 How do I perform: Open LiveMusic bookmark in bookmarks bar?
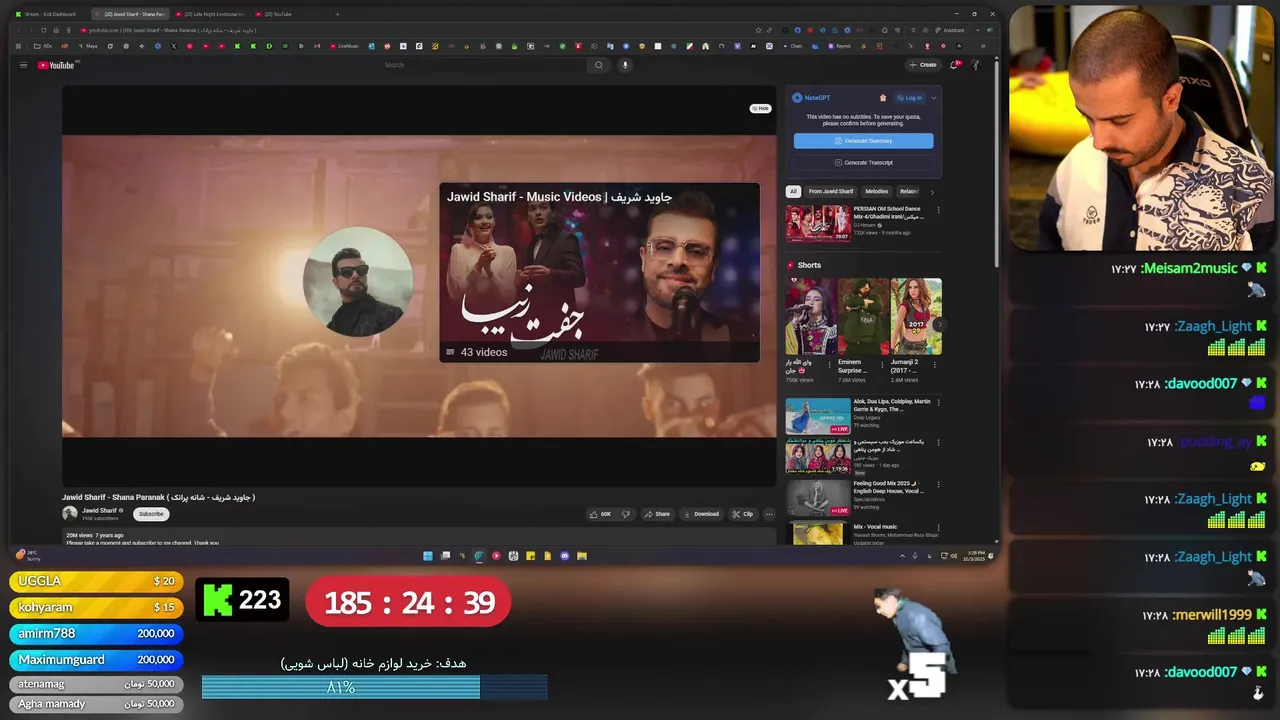point(342,46)
